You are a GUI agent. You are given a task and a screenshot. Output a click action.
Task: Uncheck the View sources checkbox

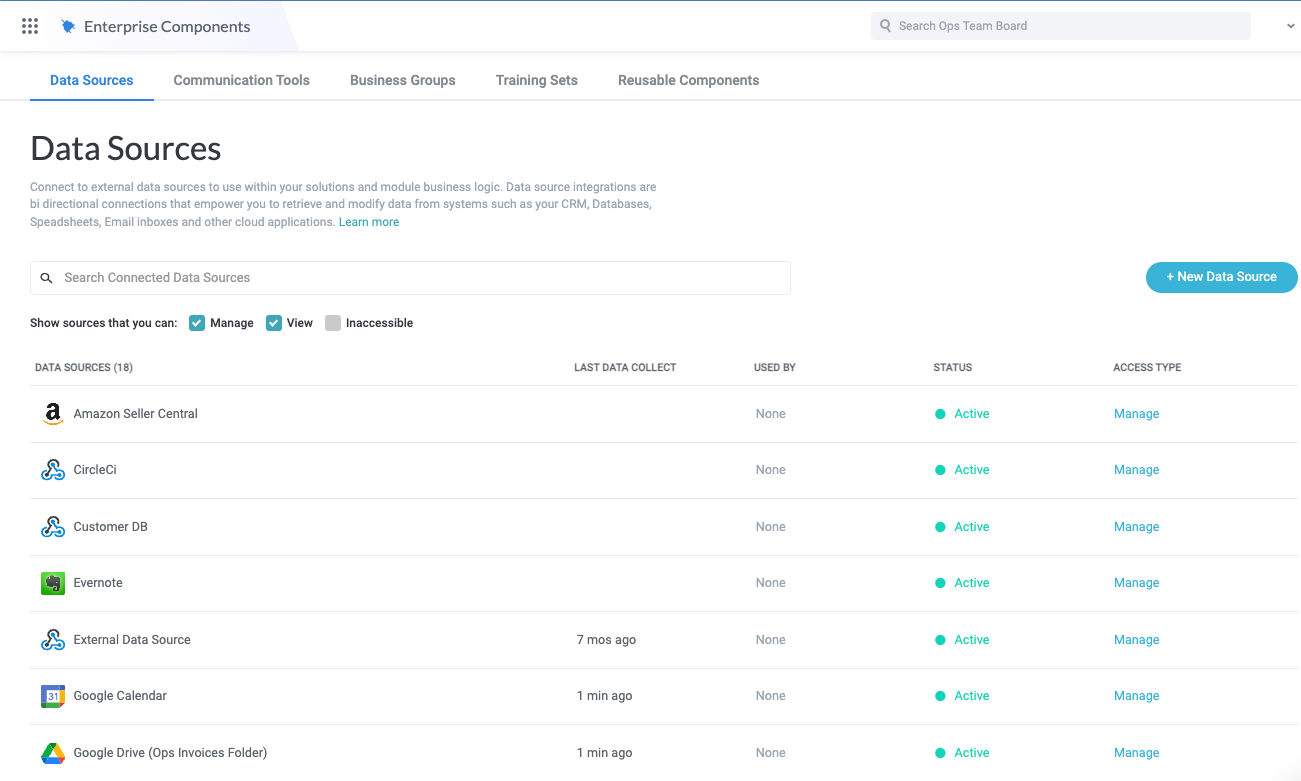(x=274, y=323)
